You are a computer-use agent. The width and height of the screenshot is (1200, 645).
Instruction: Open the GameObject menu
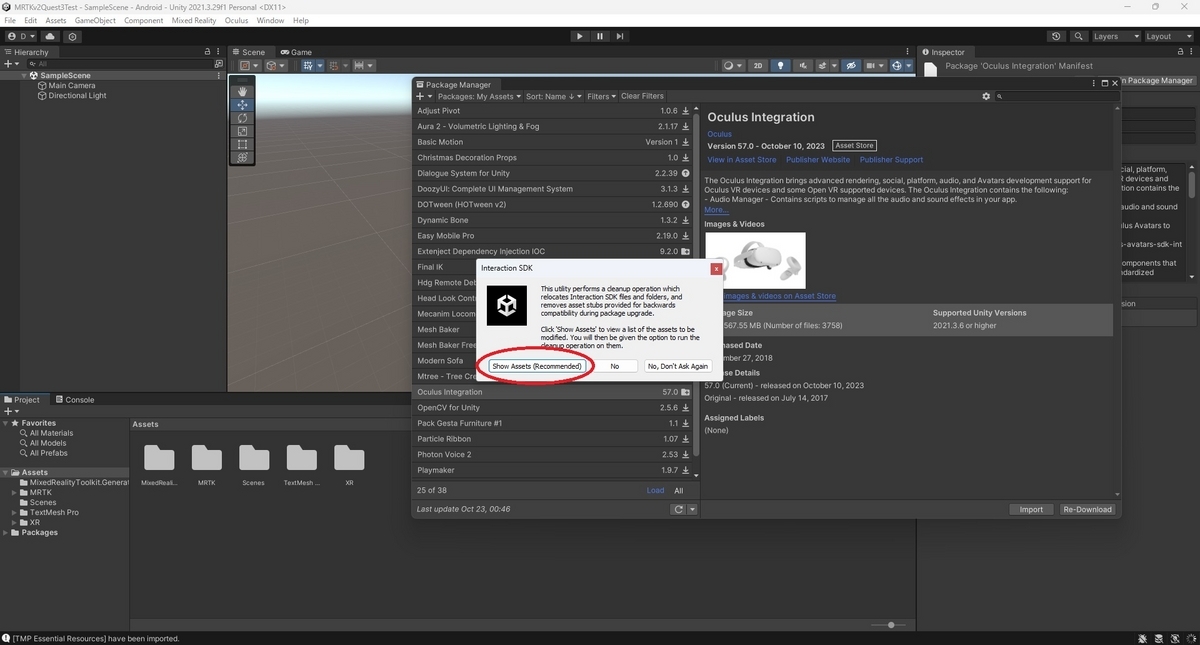pyautogui.click(x=95, y=20)
